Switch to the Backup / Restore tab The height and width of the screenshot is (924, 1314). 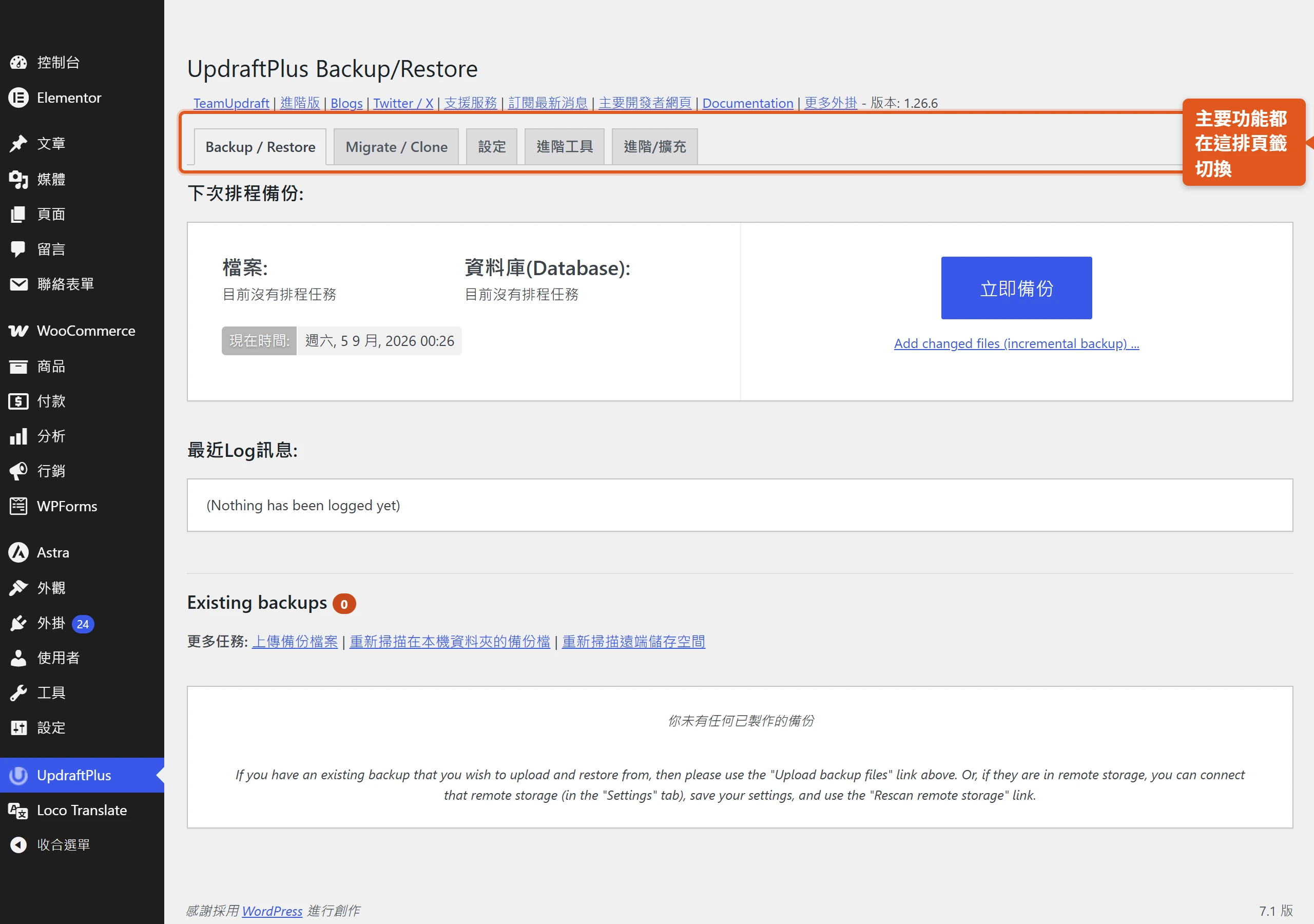260,147
